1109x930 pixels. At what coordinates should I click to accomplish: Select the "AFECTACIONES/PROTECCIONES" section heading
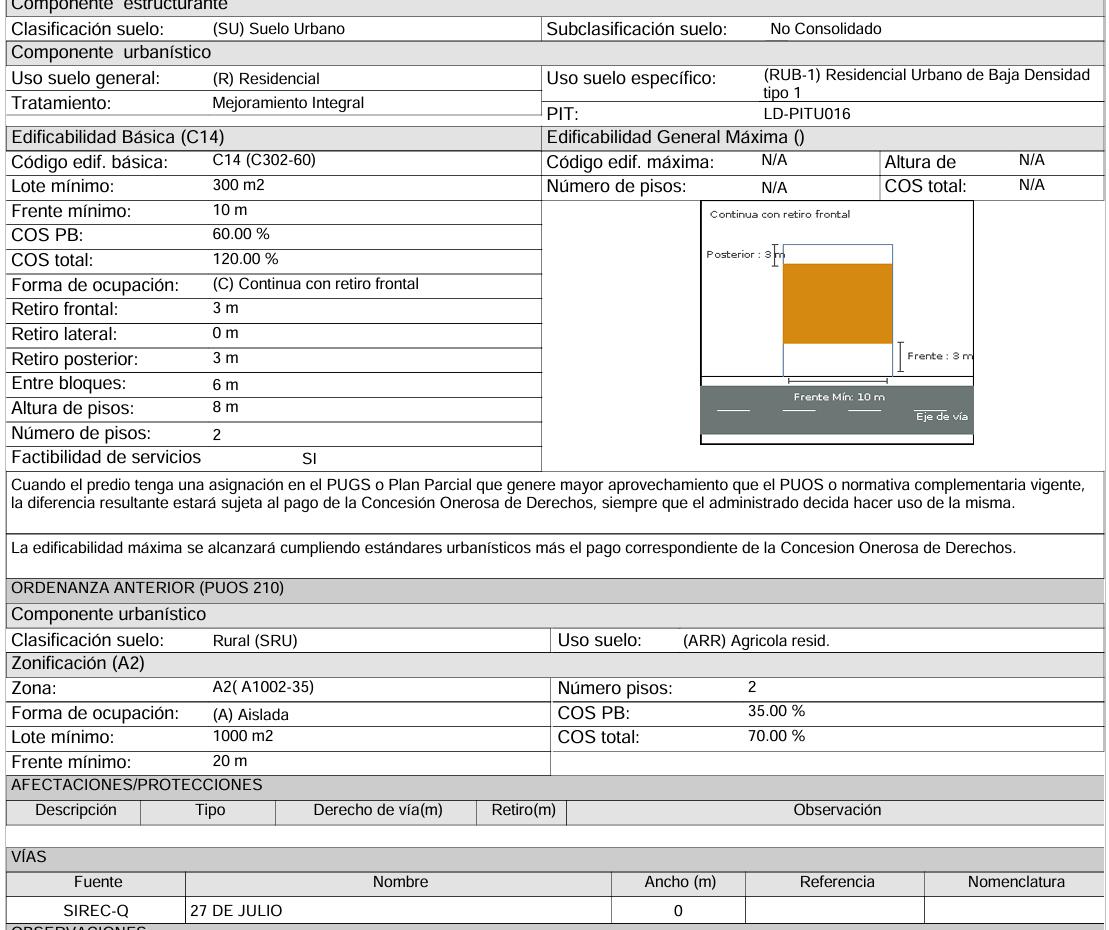coord(137,785)
